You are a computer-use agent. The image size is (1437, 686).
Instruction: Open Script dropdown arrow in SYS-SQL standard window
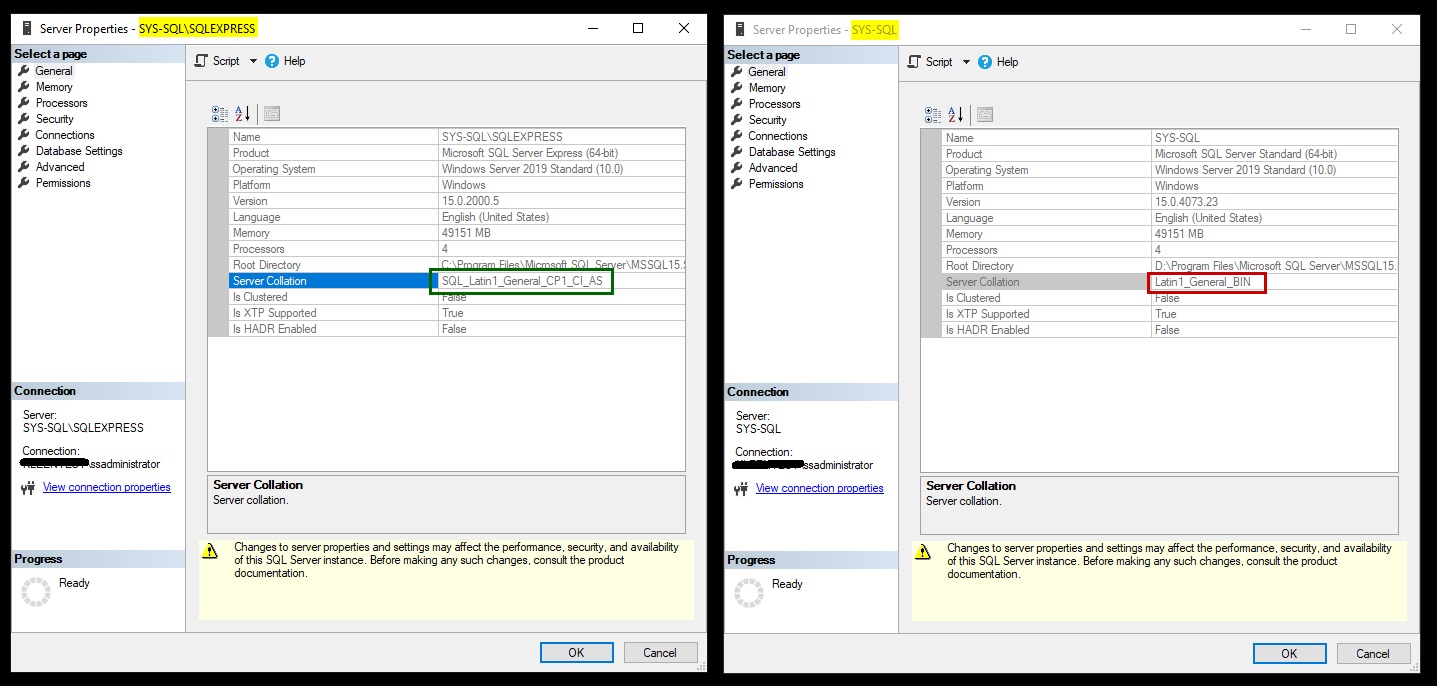[x=966, y=62]
